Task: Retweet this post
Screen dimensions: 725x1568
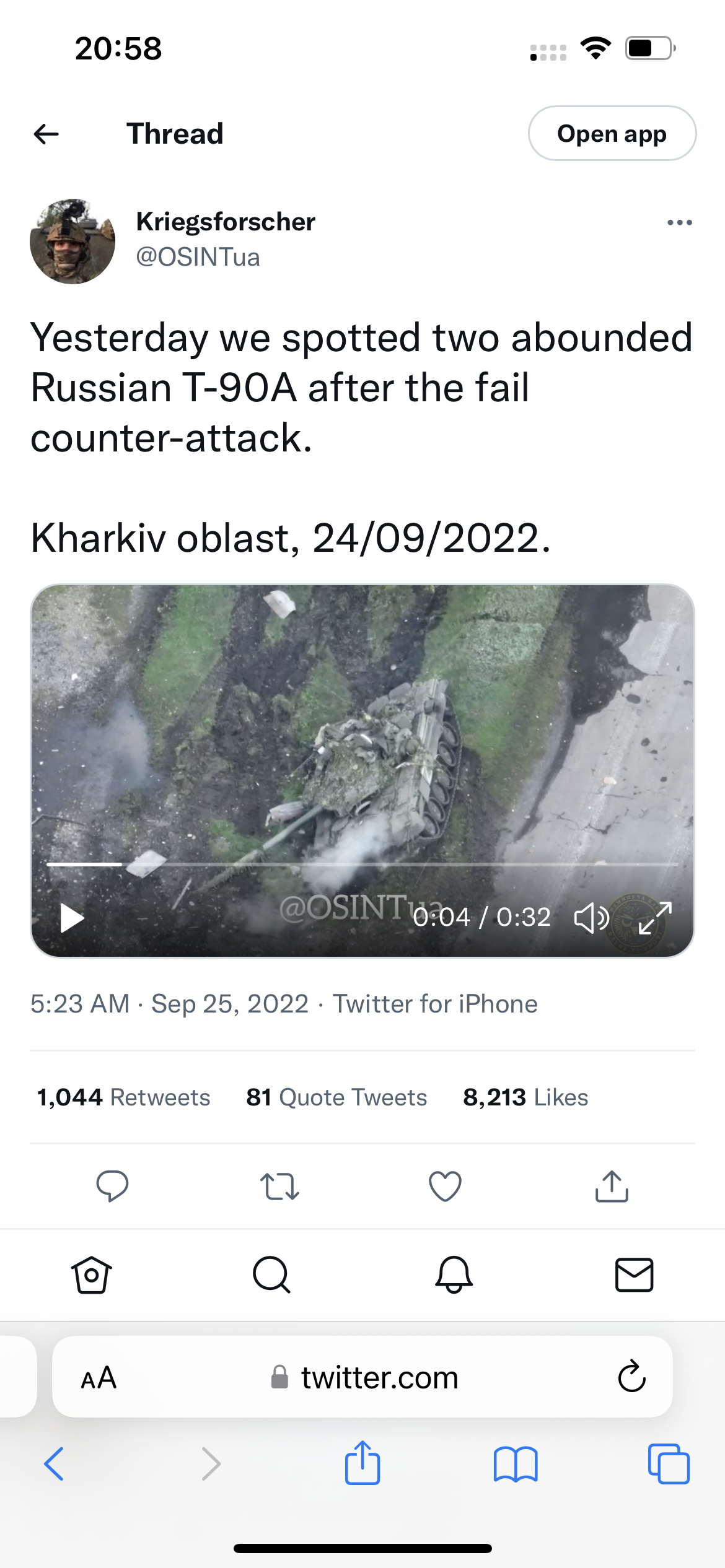Action: tap(279, 1186)
